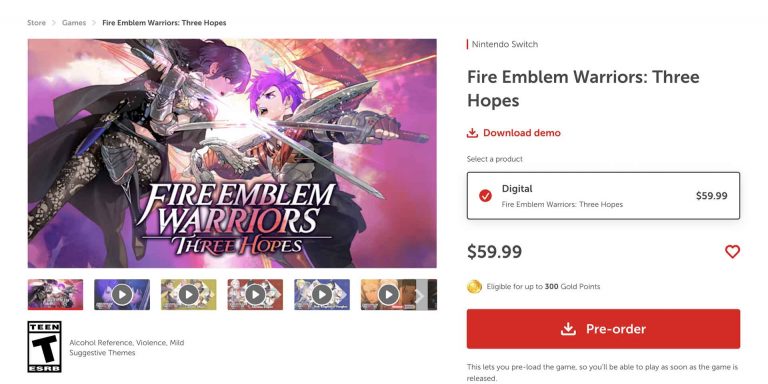
Task: Select the first key art thumbnail
Action: [x=55, y=294]
